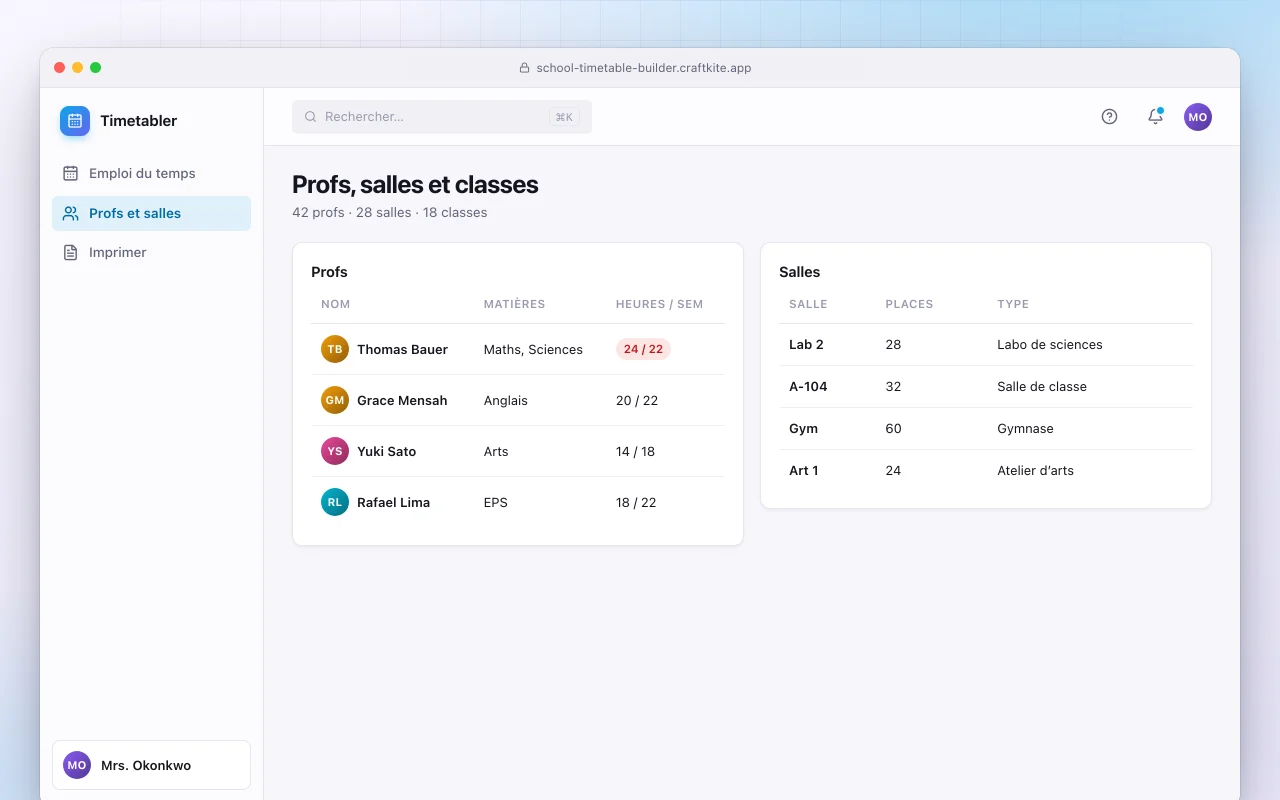Image resolution: width=1280 pixels, height=800 pixels.
Task: Open the help question mark icon
Action: tap(1109, 117)
